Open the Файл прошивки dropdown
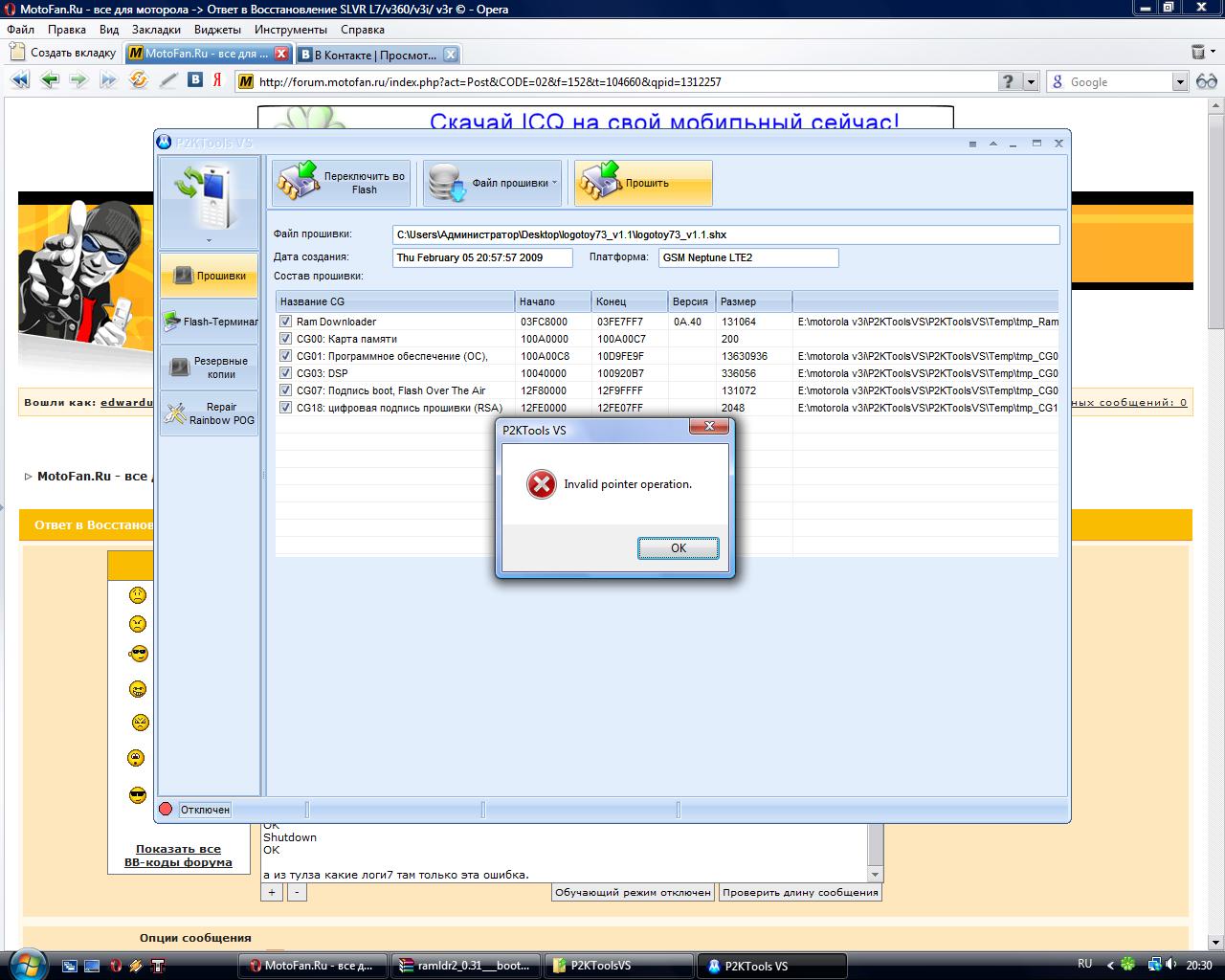 coord(492,183)
